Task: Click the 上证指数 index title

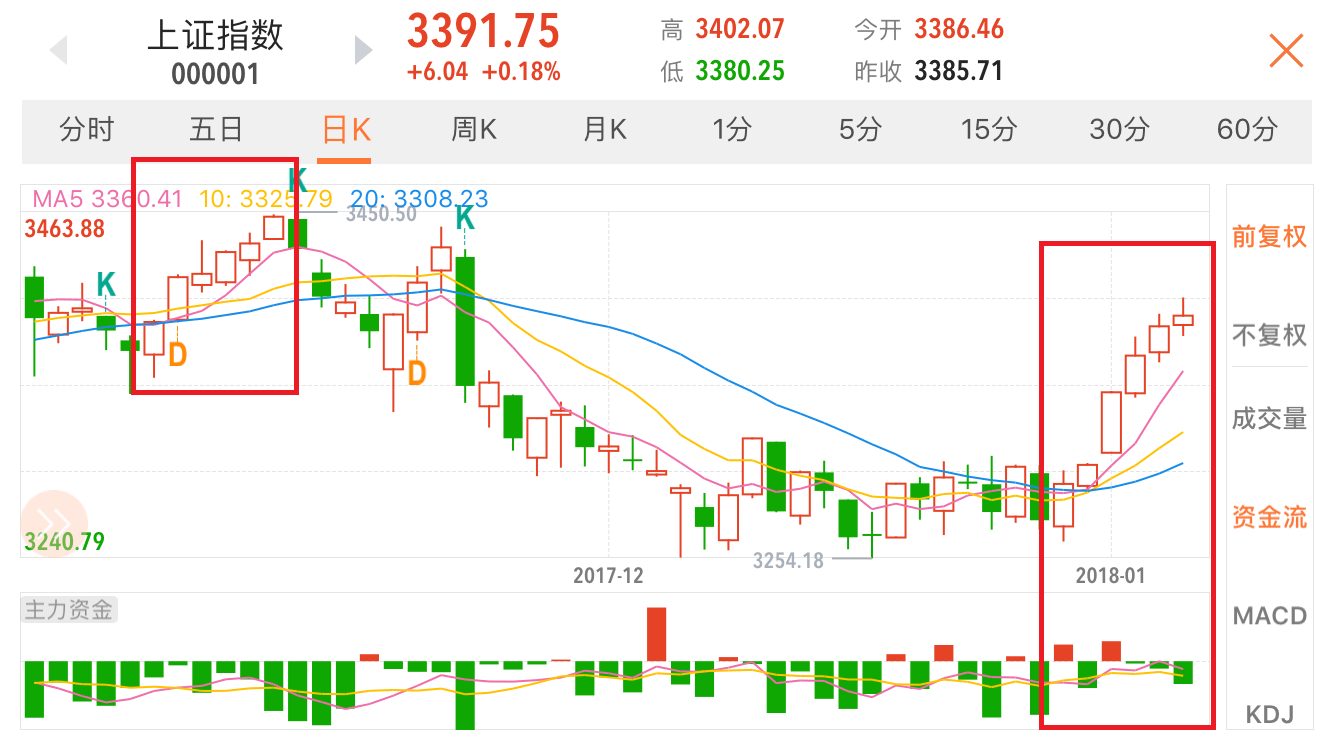Action: click(215, 35)
